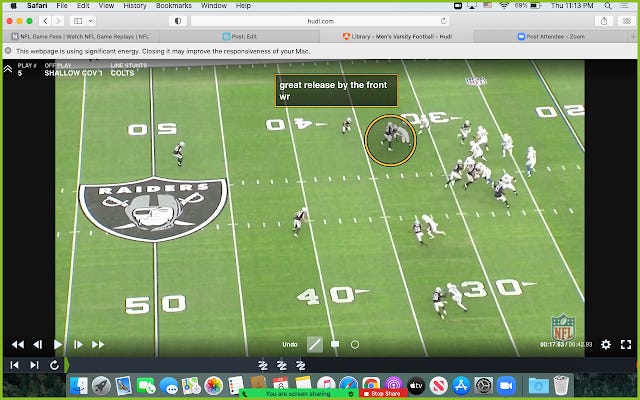The width and height of the screenshot is (640, 400).
Task: Step back one frame in video
Action: click(x=38, y=344)
